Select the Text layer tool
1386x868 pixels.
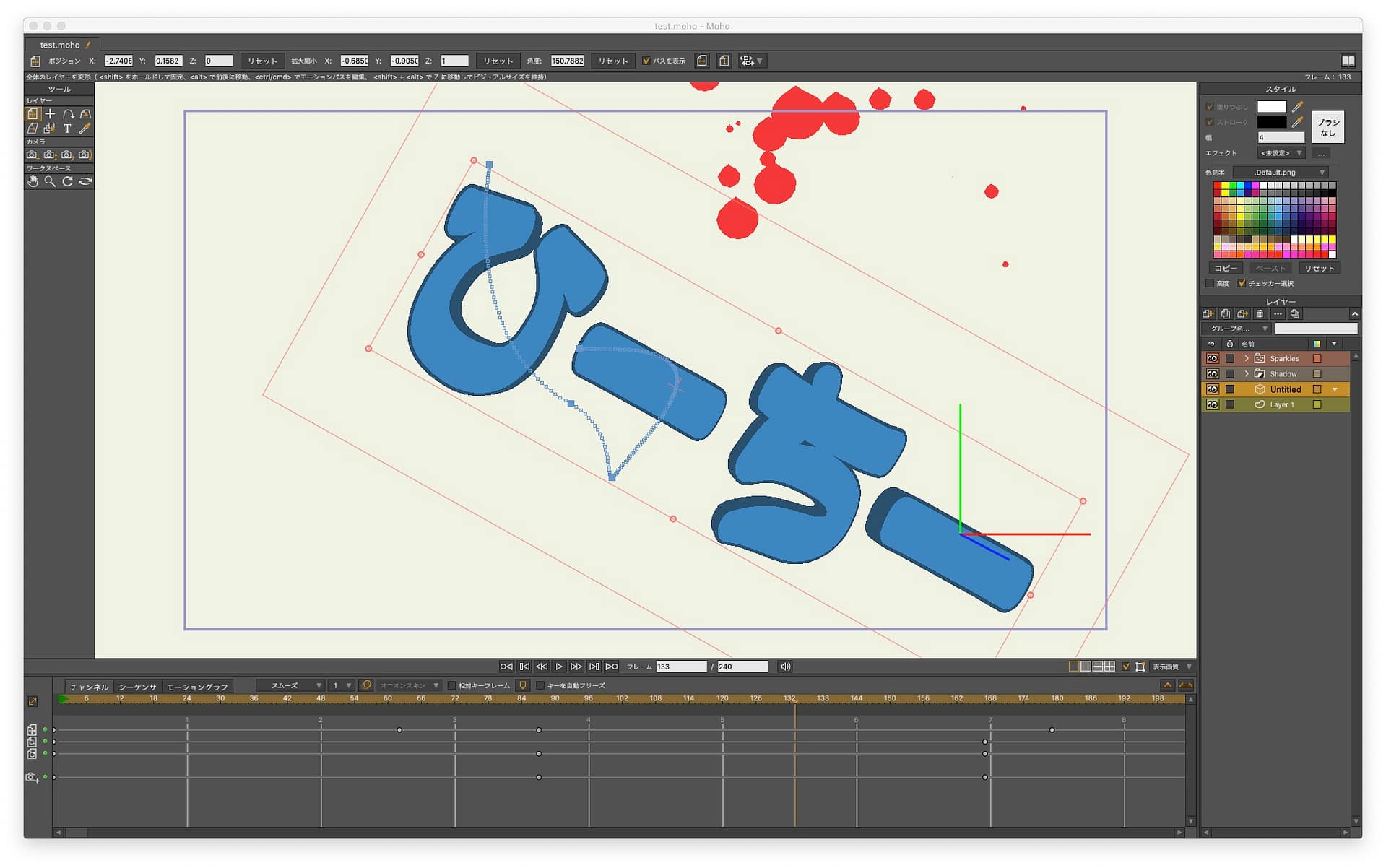67,129
